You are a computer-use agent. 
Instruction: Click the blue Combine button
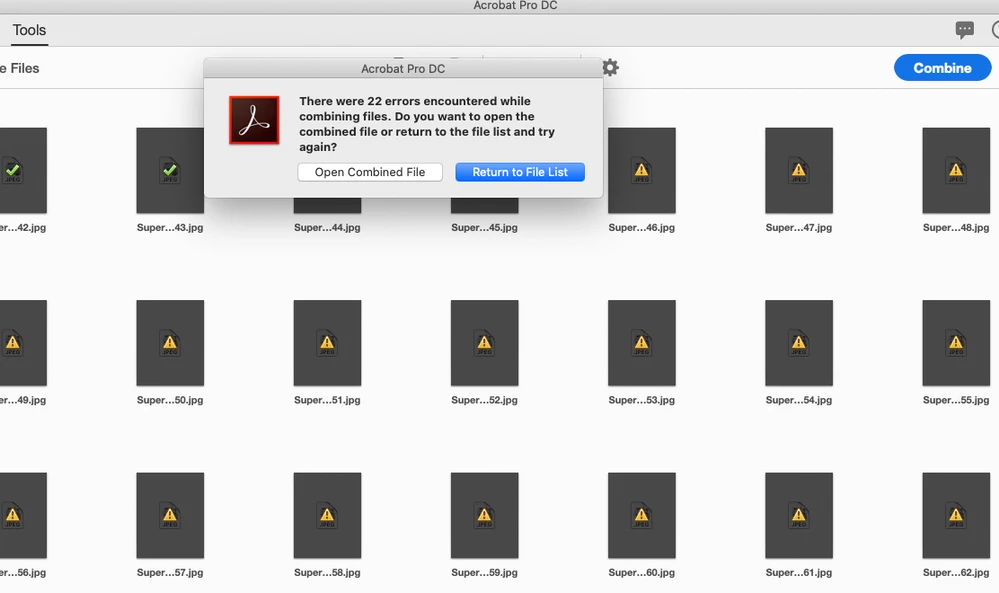942,68
